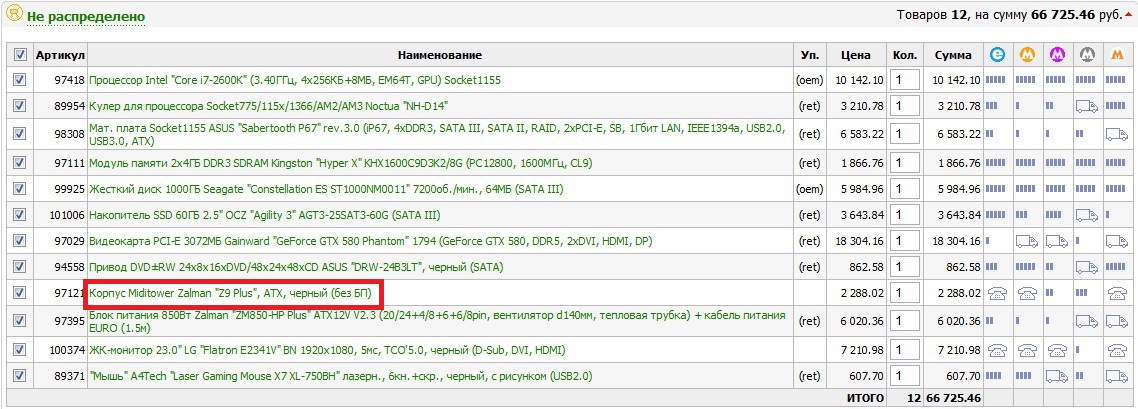Click the quantity field for A4Tech mouse
The width and height of the screenshot is (1138, 409).
click(904, 376)
